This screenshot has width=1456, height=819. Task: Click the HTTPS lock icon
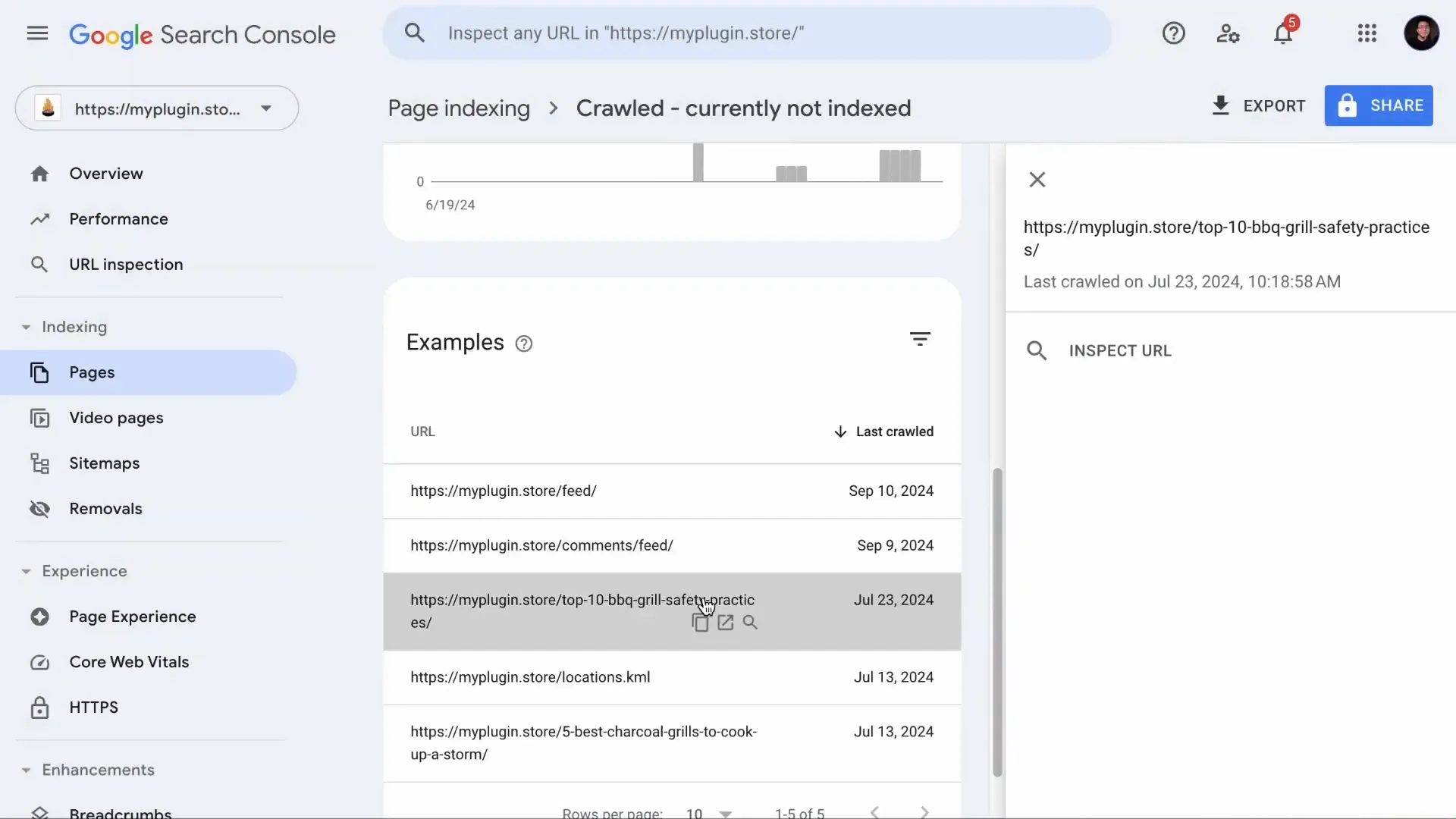tap(39, 708)
